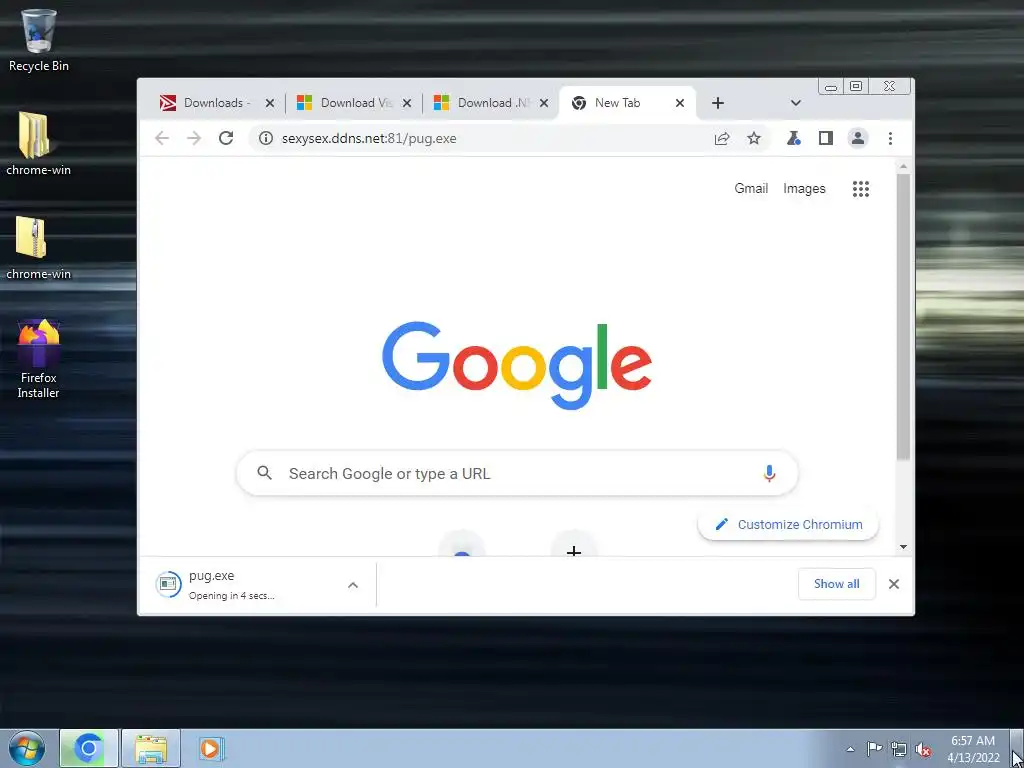Close the Download Vis tab
This screenshot has height=768, width=1024.
click(x=407, y=103)
